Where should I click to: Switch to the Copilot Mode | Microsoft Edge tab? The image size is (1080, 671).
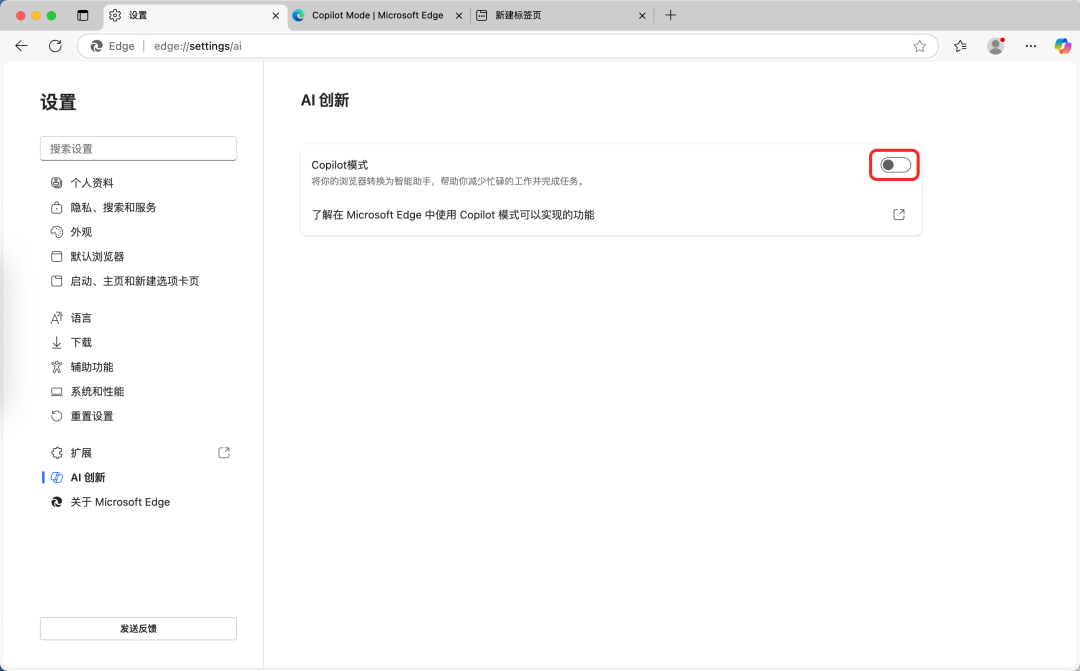click(377, 15)
